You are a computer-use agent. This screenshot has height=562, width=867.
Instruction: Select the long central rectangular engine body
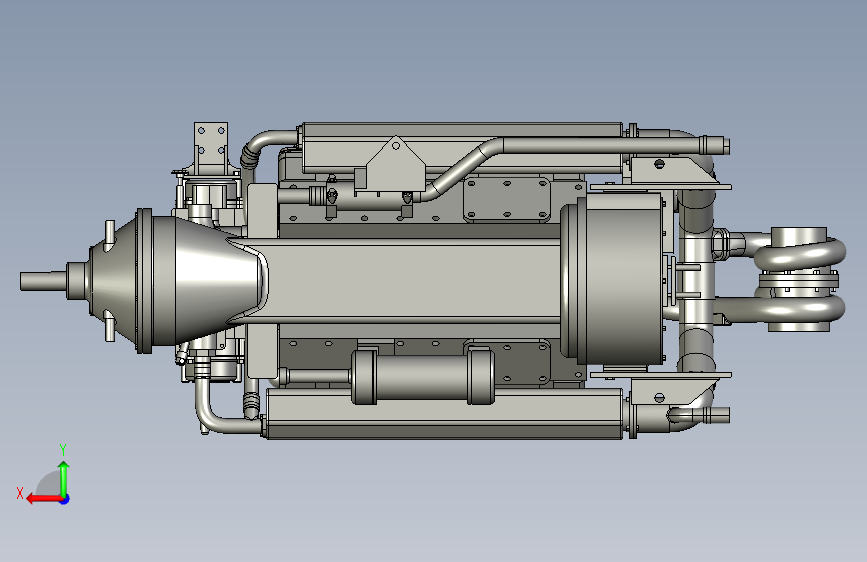pyautogui.click(x=411, y=280)
